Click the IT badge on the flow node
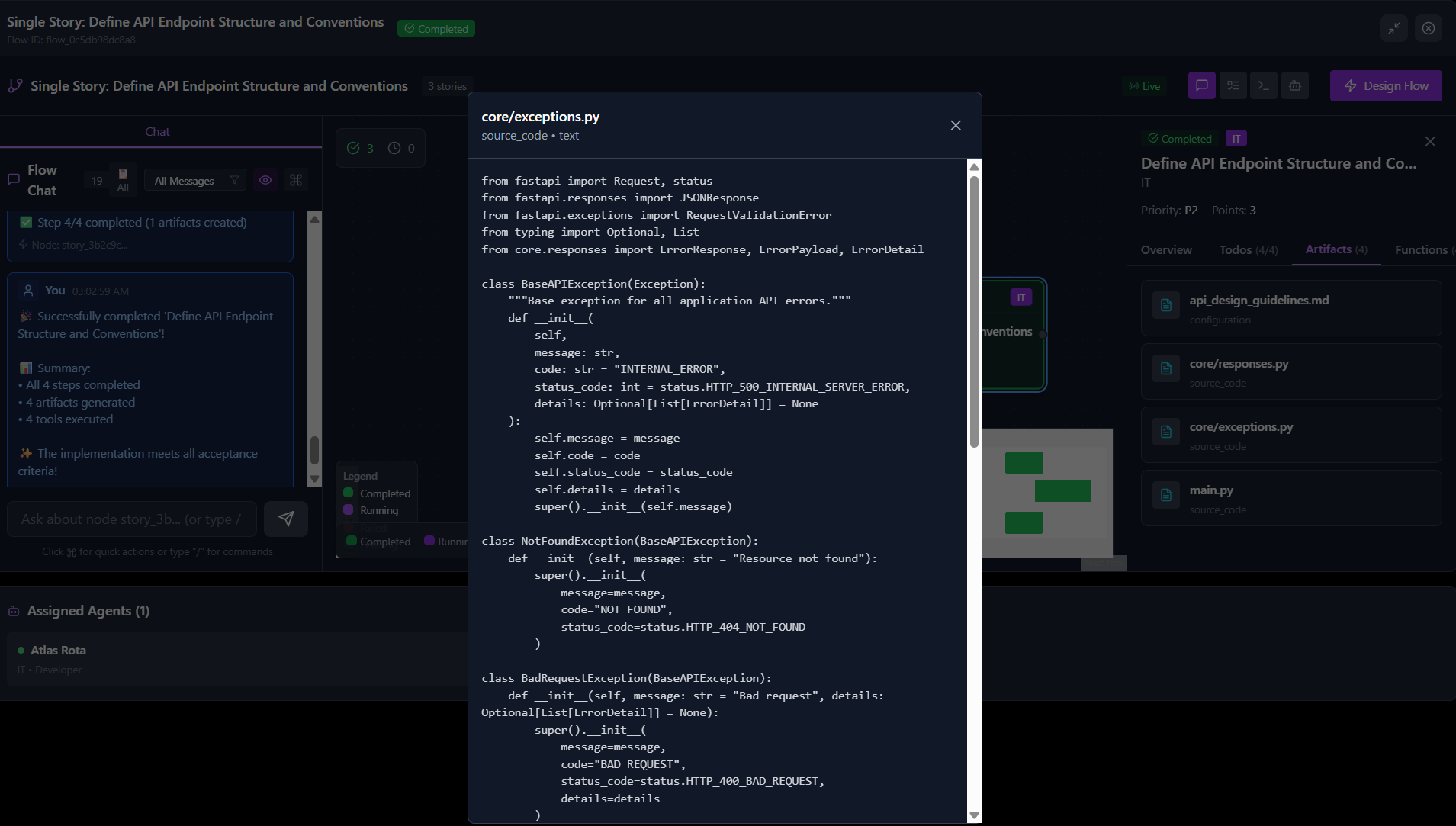 pyautogui.click(x=1020, y=297)
